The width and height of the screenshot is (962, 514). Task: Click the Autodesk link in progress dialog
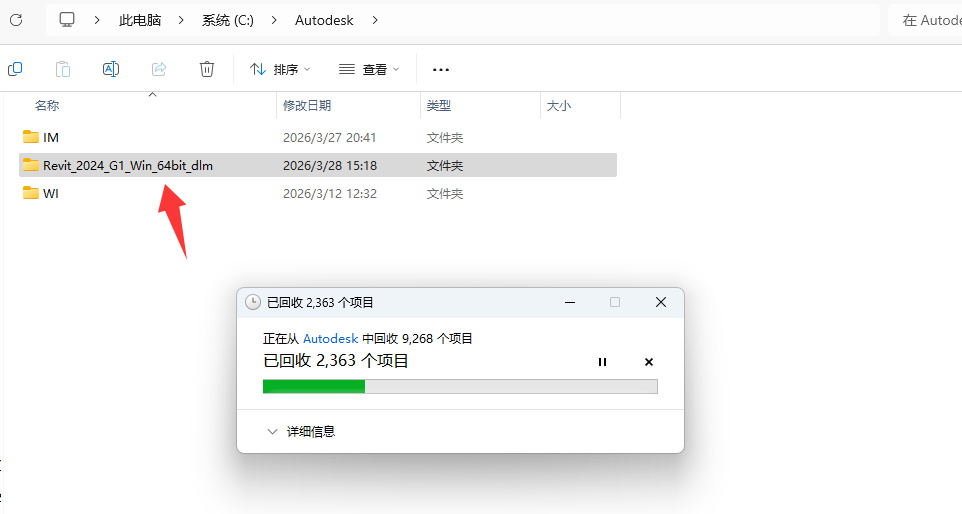point(330,339)
